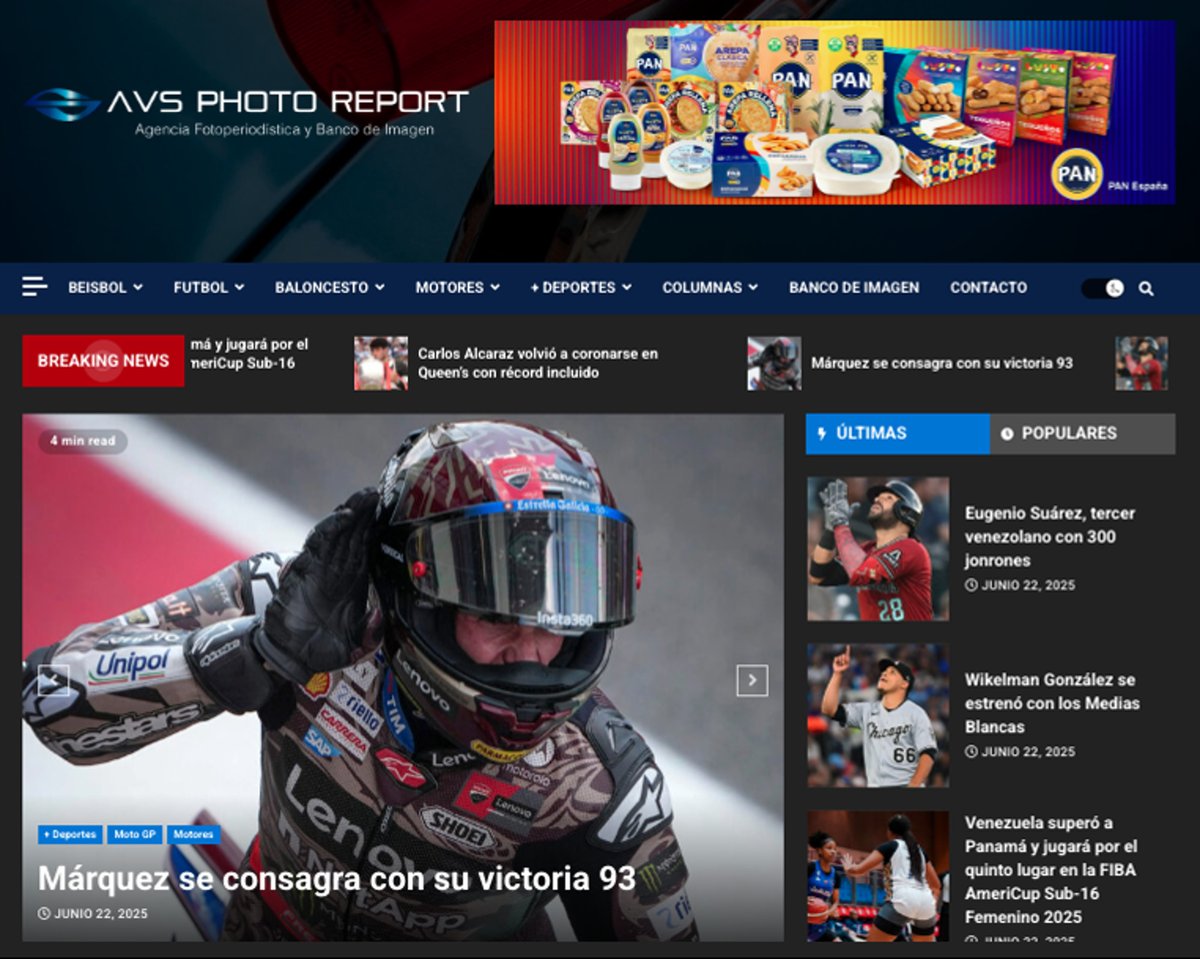
Task: Open ticker story AmeriCup Sub-16
Action: 249,354
